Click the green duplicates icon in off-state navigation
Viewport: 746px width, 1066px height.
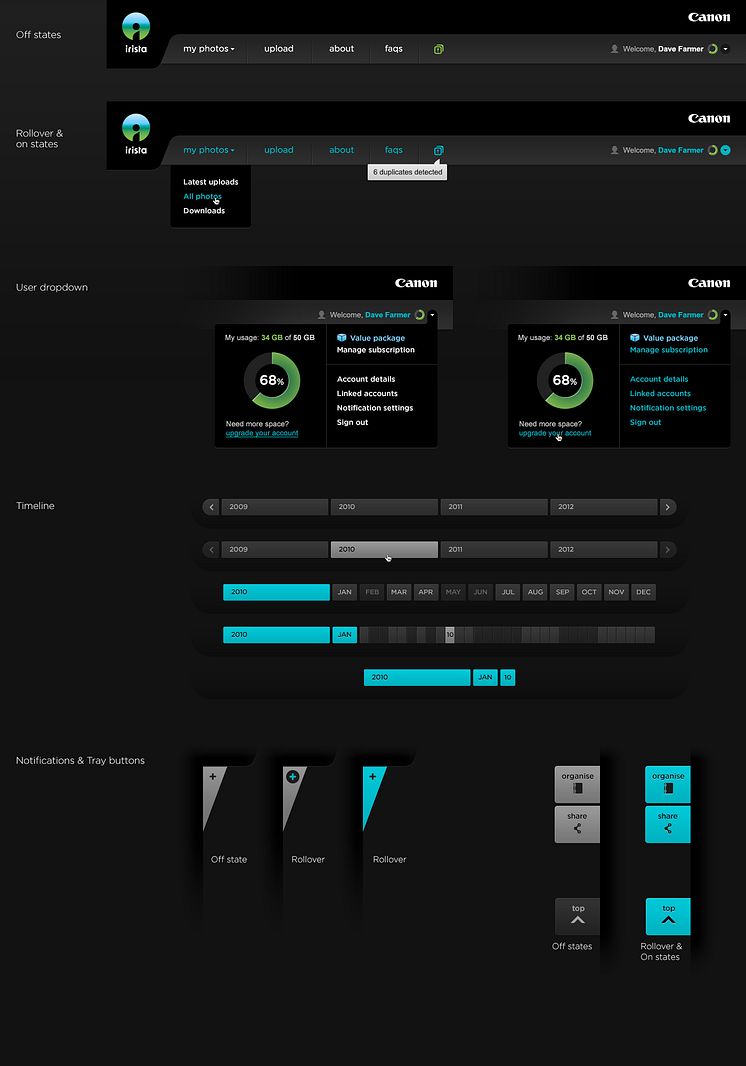coord(439,49)
